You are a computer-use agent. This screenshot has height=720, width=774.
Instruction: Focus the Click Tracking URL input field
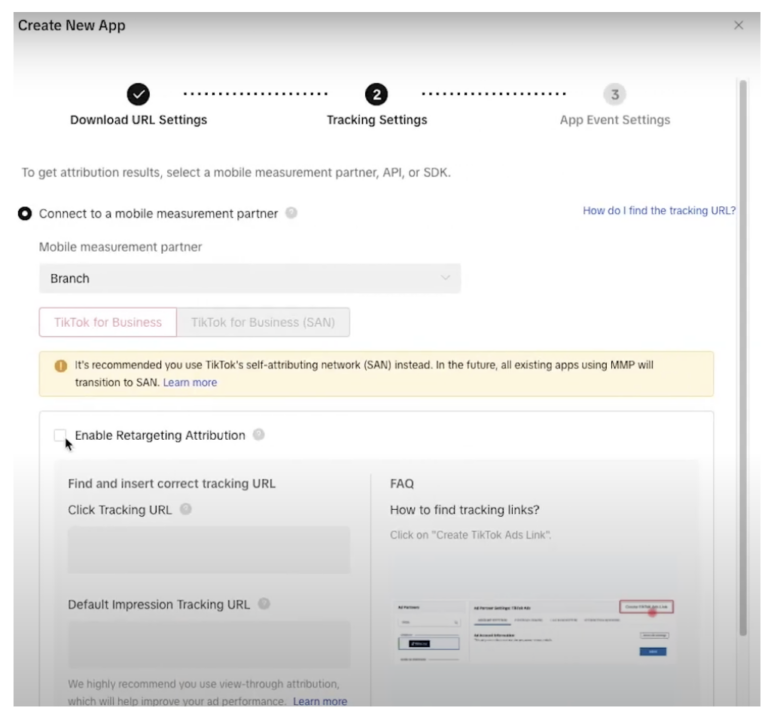click(x=209, y=550)
